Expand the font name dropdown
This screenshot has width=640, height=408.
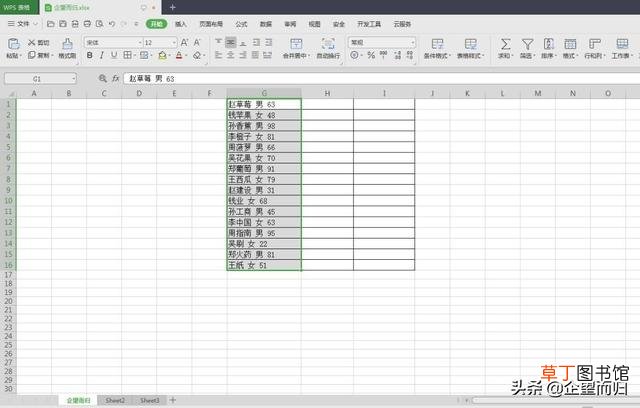coord(140,42)
